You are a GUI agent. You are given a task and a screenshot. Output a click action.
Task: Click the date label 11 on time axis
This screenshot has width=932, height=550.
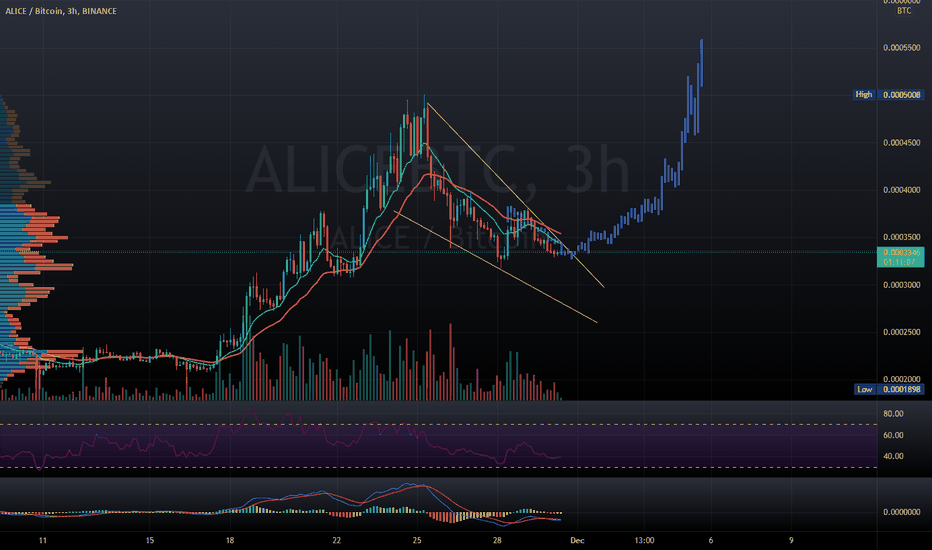(x=42, y=540)
